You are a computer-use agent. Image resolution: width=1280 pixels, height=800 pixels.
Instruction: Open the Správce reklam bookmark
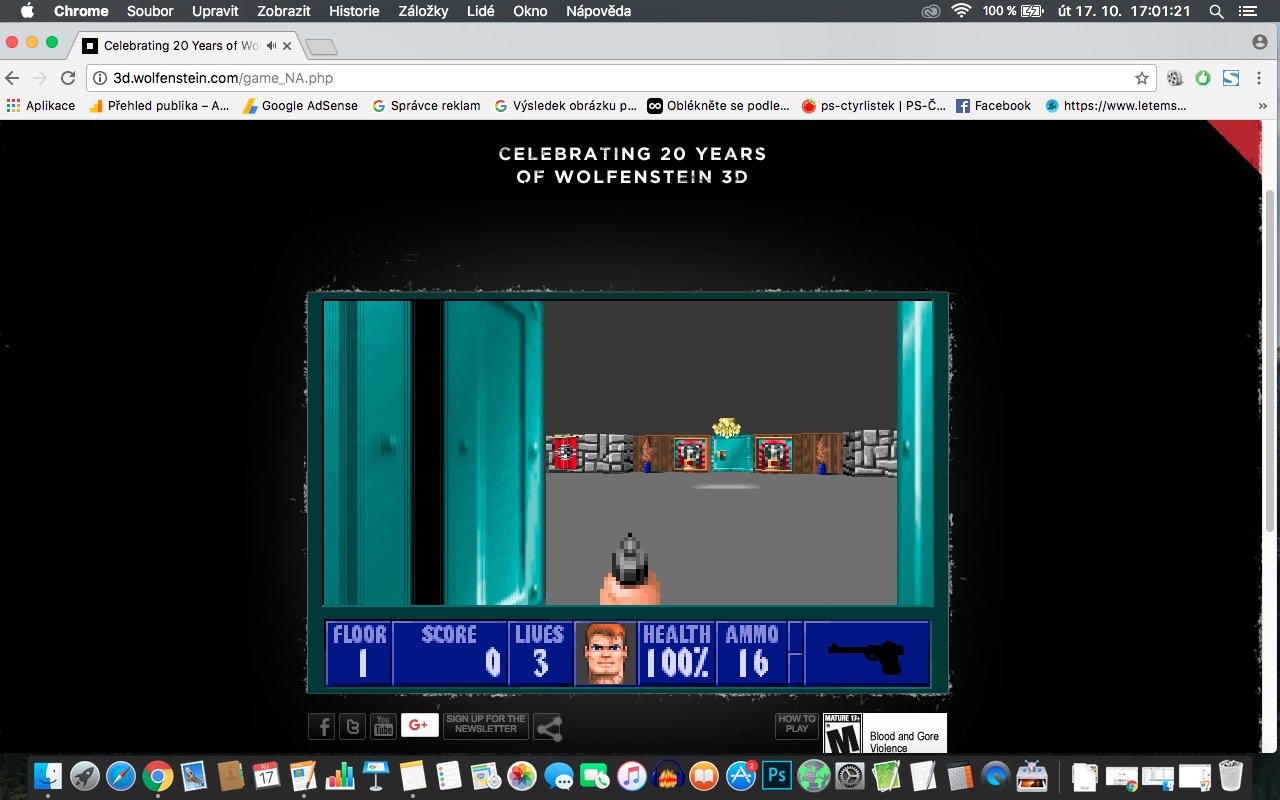coord(426,105)
